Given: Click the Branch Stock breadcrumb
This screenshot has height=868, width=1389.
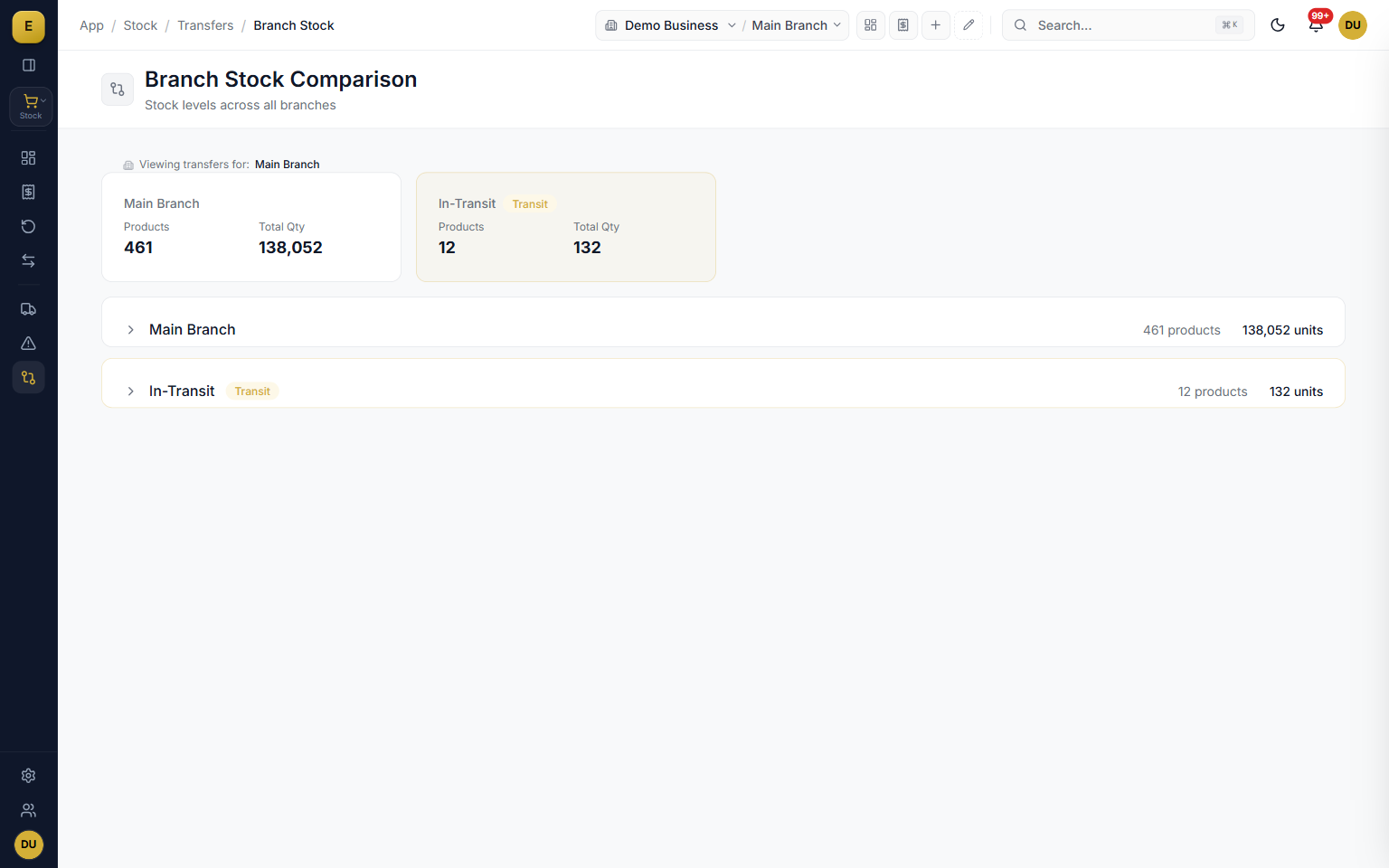Looking at the screenshot, I should (294, 25).
